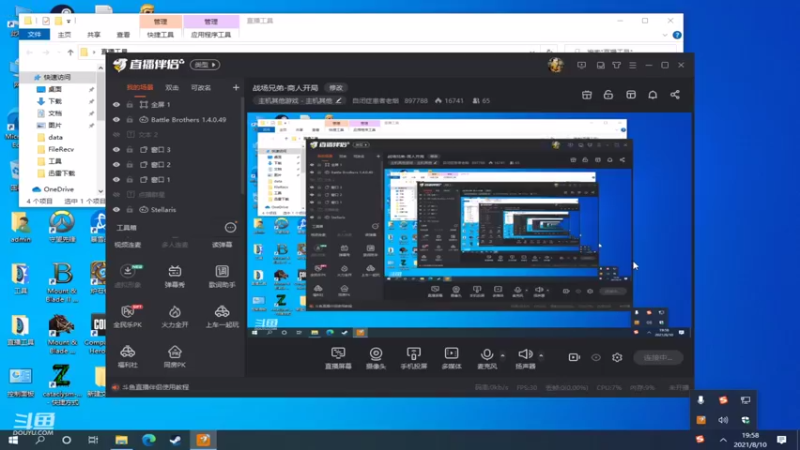Open the 福利社 tool
The image size is (800, 450).
[x=128, y=357]
